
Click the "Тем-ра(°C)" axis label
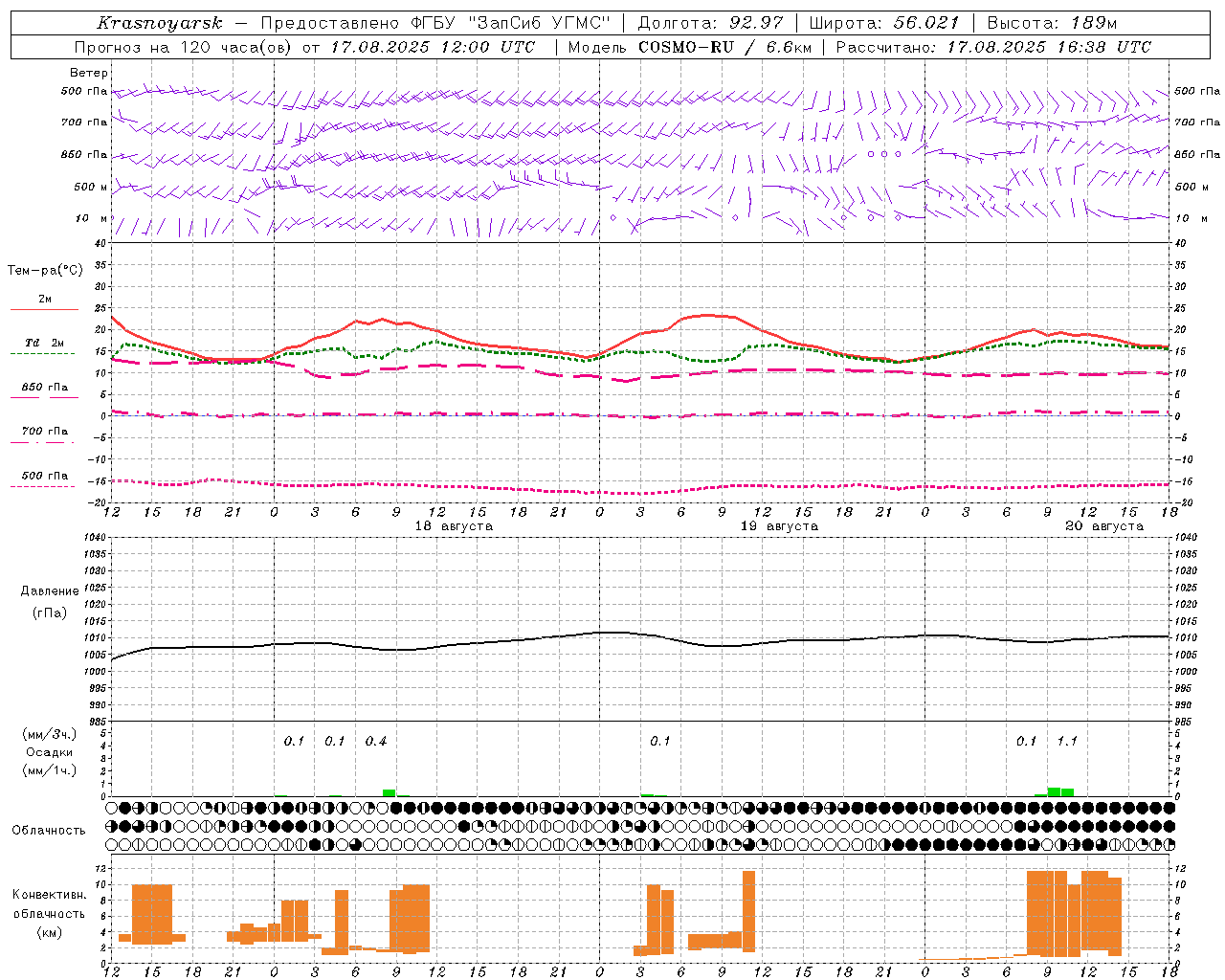(x=45, y=271)
